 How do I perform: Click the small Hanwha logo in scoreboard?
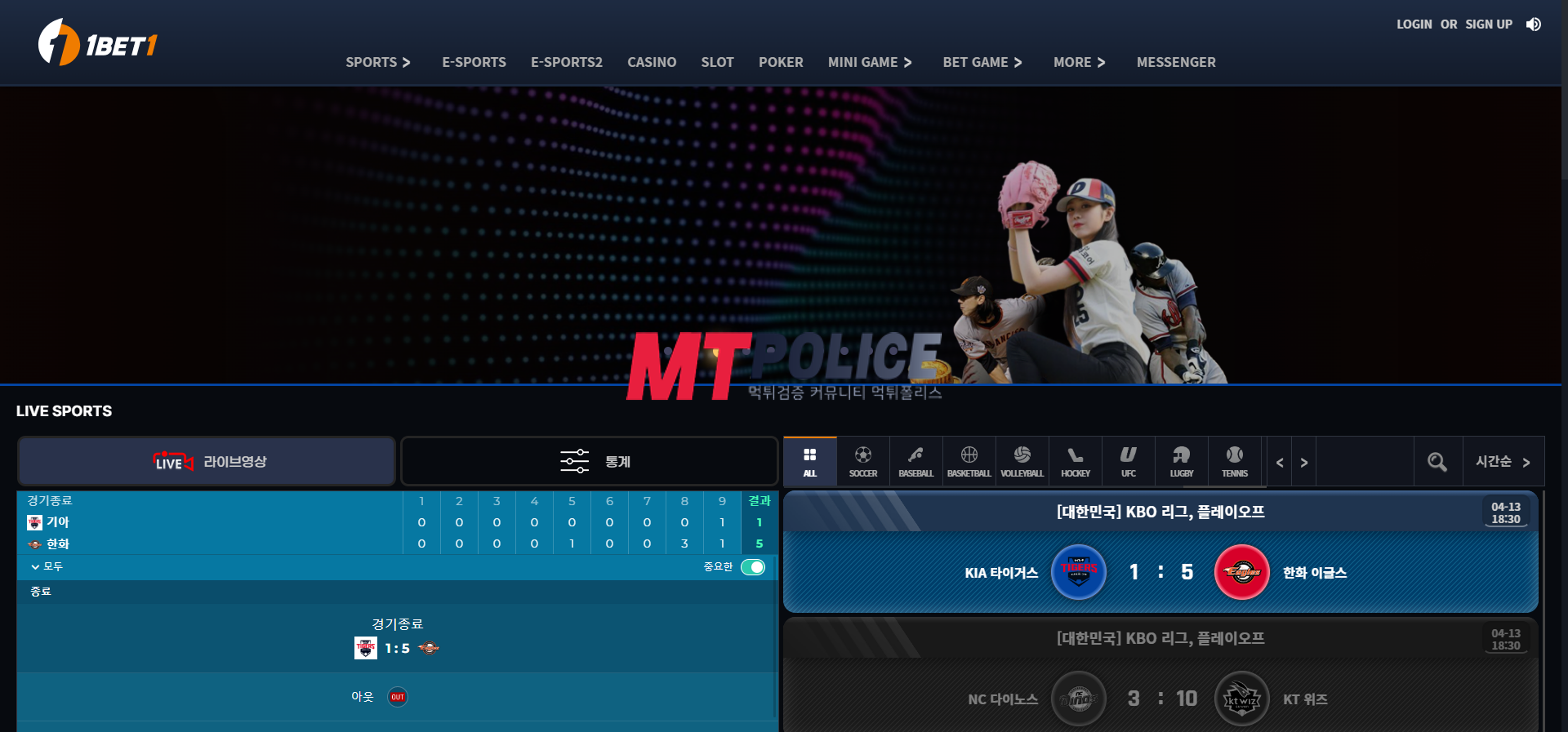coord(35,544)
